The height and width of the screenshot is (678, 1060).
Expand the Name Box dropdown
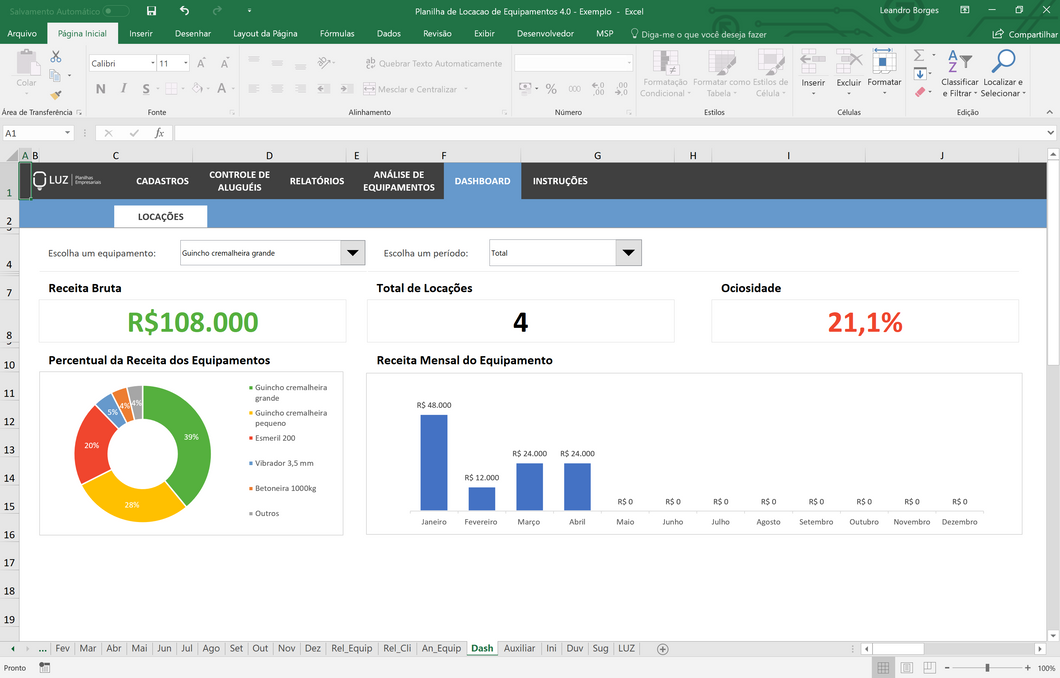coord(68,133)
